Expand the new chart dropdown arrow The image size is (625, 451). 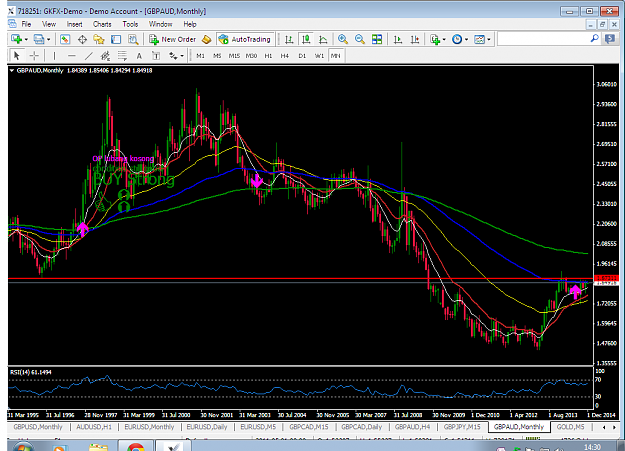26,39
